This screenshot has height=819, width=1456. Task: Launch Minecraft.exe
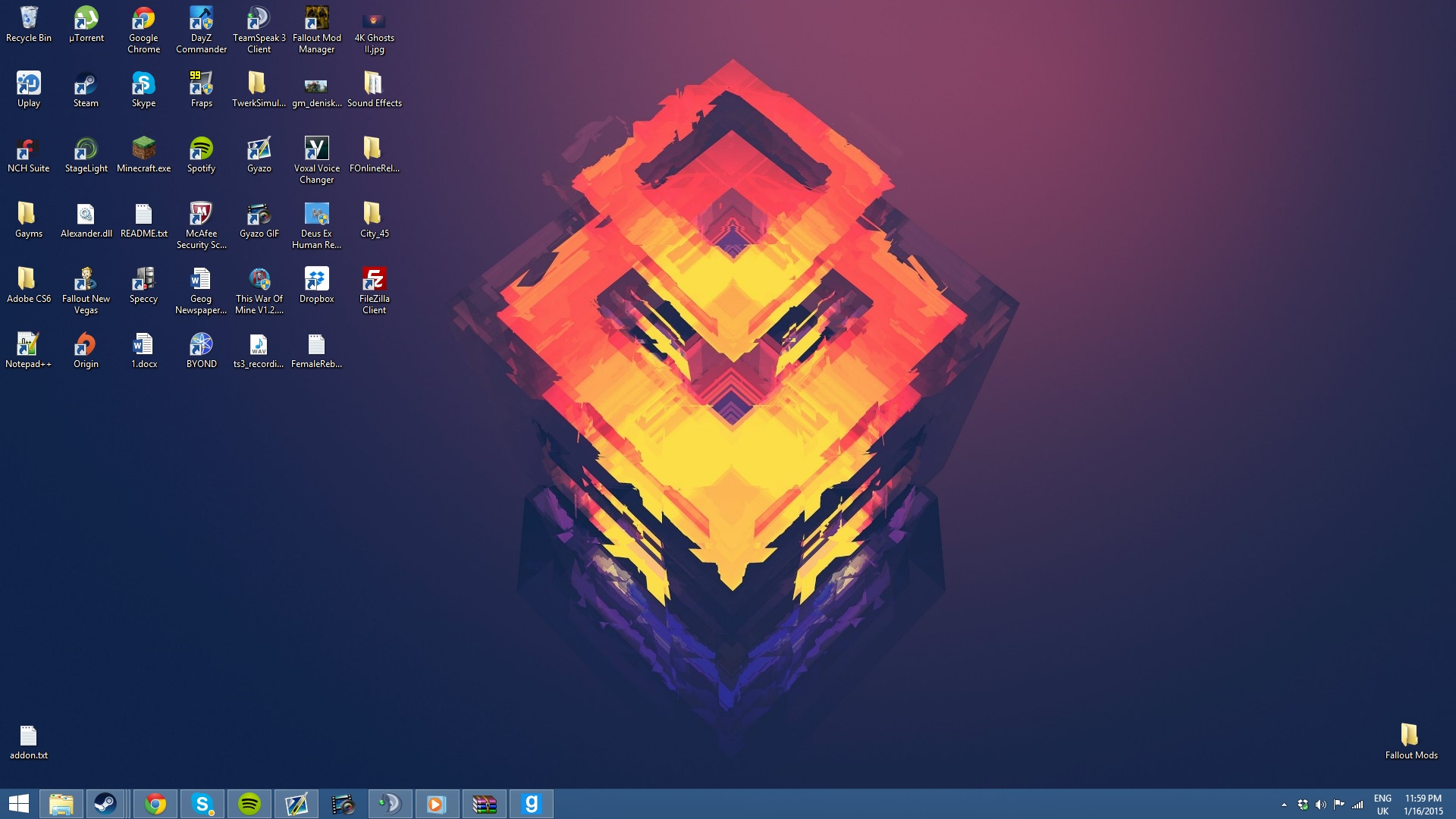[143, 148]
